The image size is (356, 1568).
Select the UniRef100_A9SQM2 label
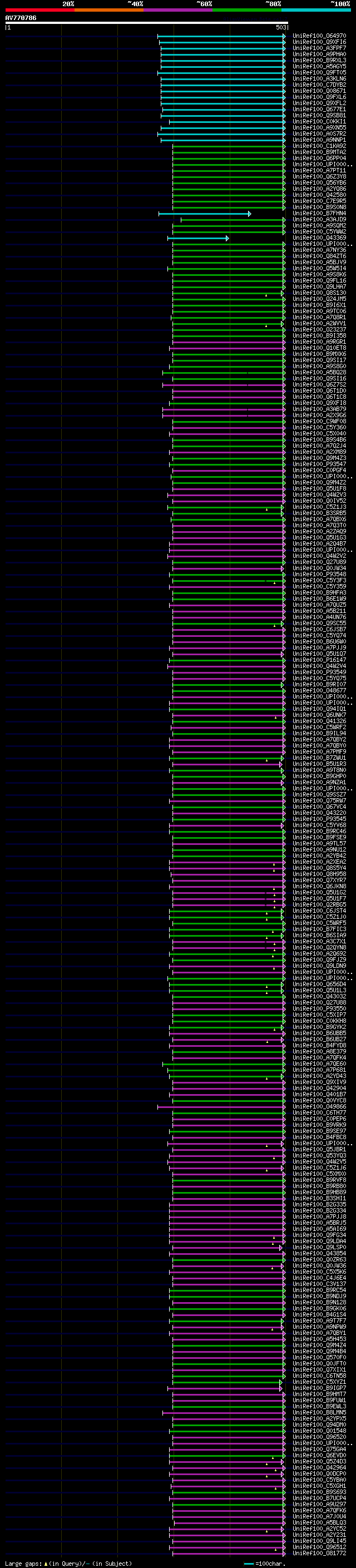coord(319,226)
